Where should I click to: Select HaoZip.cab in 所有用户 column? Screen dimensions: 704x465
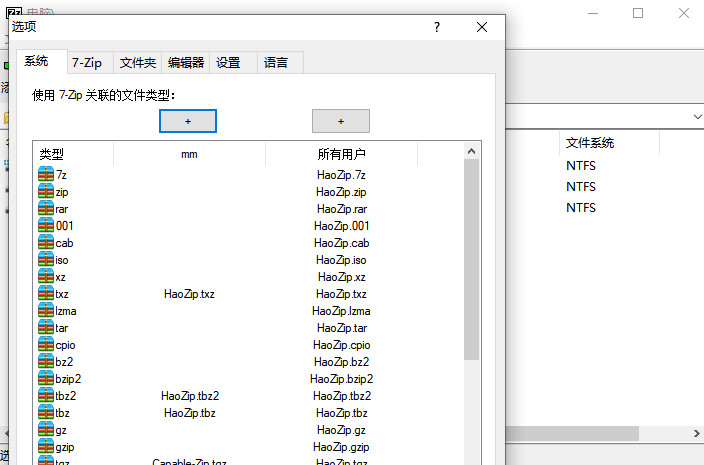[x=342, y=243]
